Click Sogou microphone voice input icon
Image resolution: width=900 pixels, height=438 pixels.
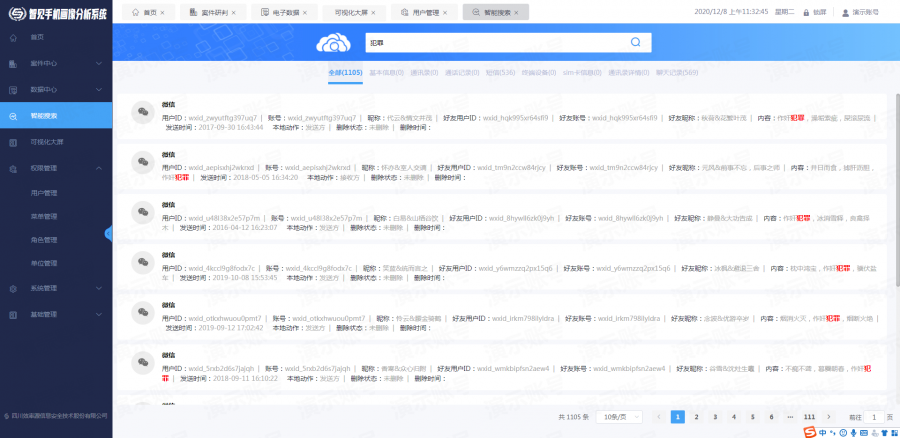pyautogui.click(x=854, y=432)
